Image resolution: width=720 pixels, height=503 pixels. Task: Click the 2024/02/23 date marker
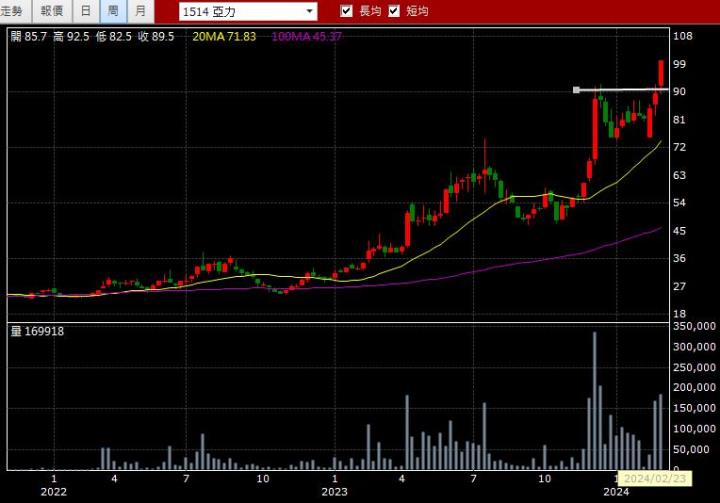click(x=649, y=478)
